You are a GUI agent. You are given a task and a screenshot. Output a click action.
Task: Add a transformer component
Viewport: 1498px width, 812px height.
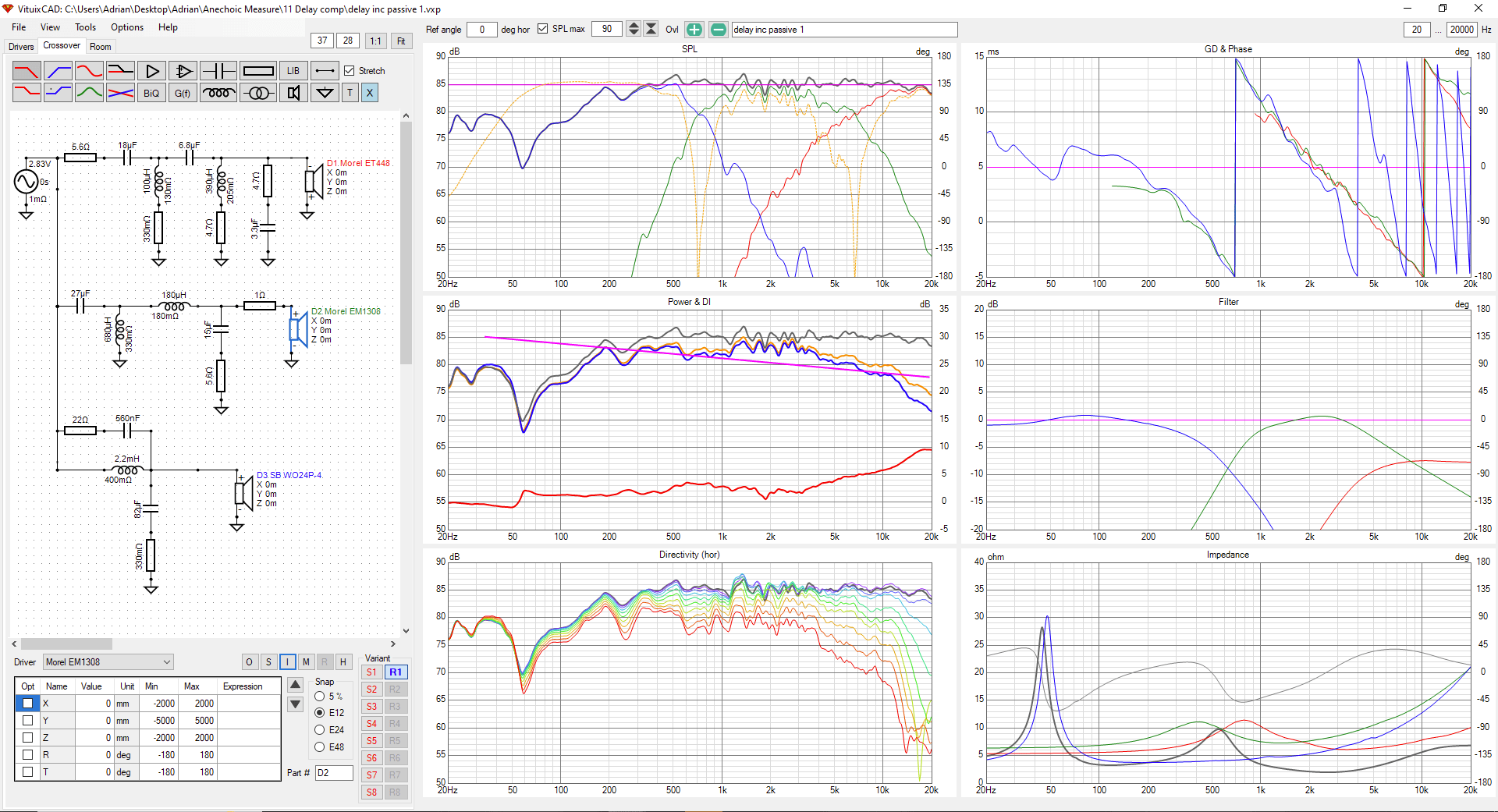(258, 93)
